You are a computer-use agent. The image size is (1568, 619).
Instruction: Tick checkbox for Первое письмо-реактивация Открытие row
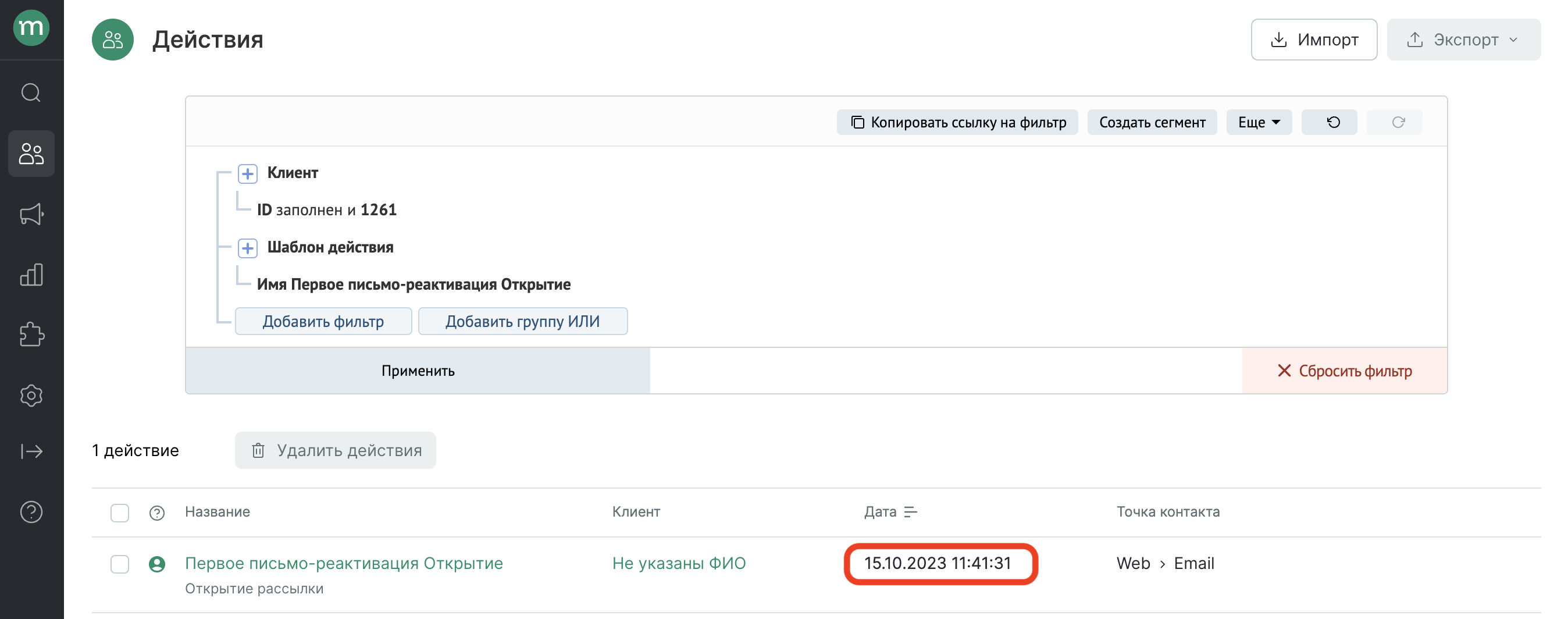coord(120,564)
